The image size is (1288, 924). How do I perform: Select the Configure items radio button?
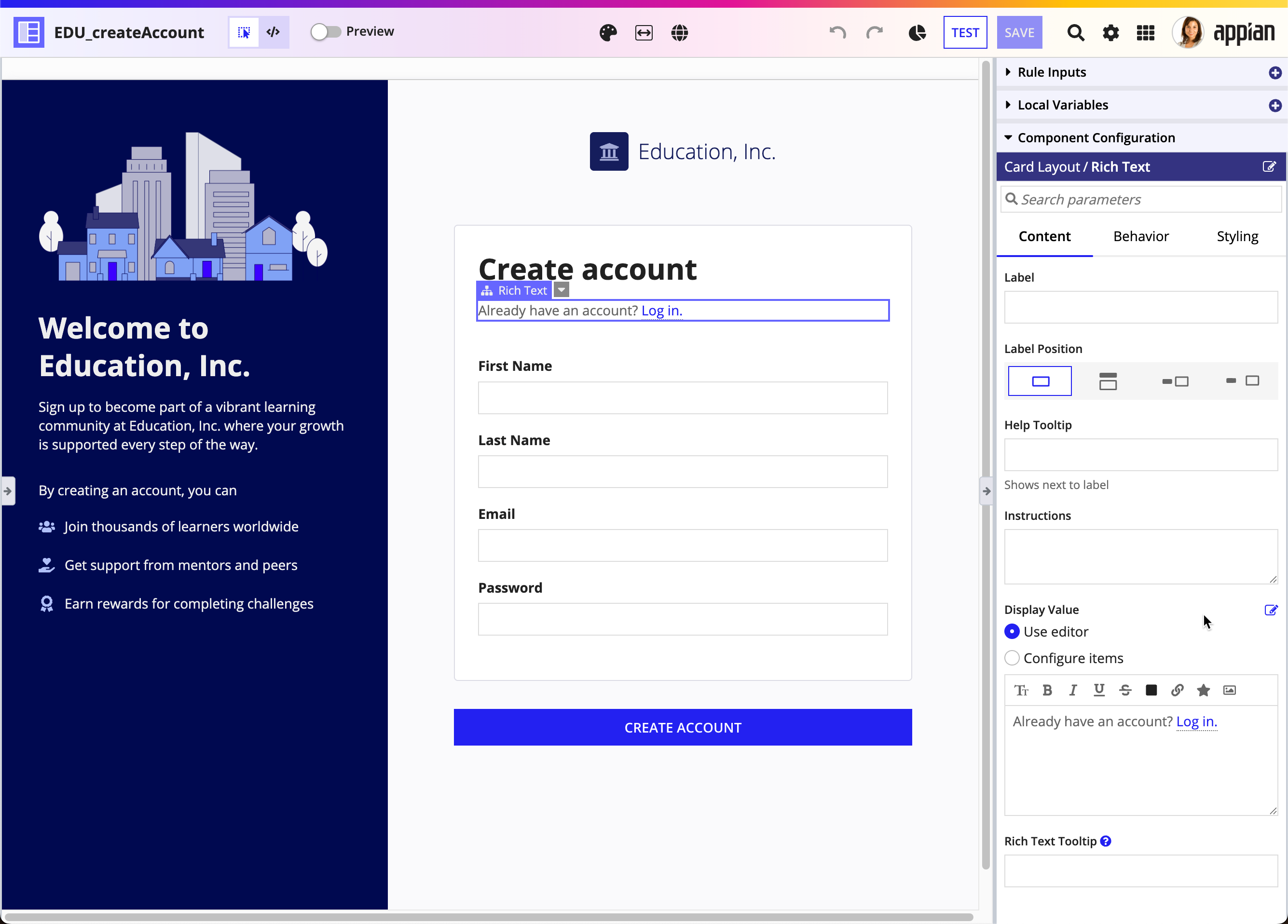[x=1012, y=658]
